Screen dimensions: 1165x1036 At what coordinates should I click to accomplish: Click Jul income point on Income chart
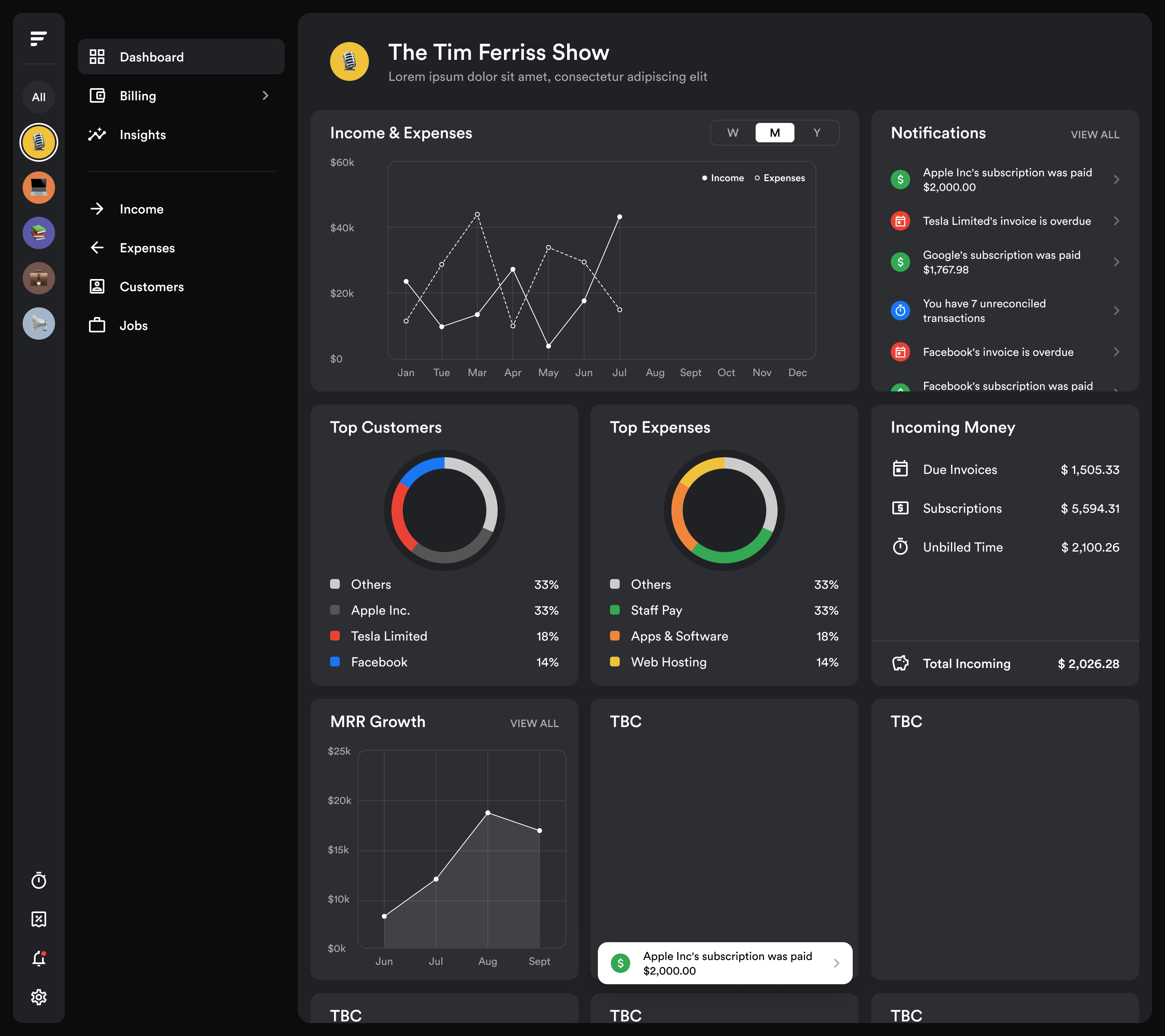[x=620, y=217]
